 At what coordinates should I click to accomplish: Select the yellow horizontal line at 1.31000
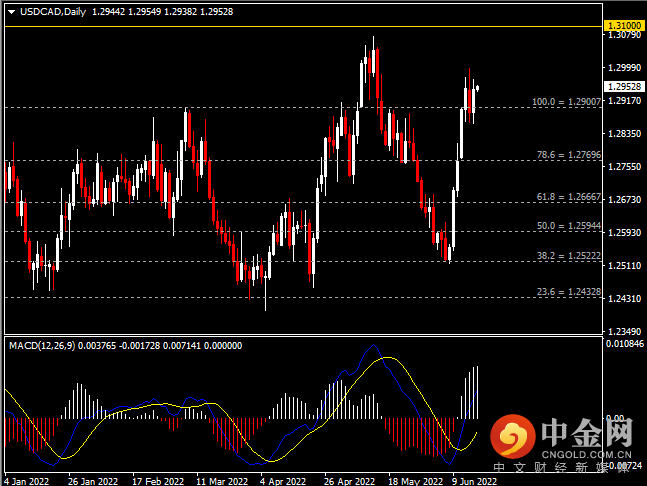[x=303, y=26]
